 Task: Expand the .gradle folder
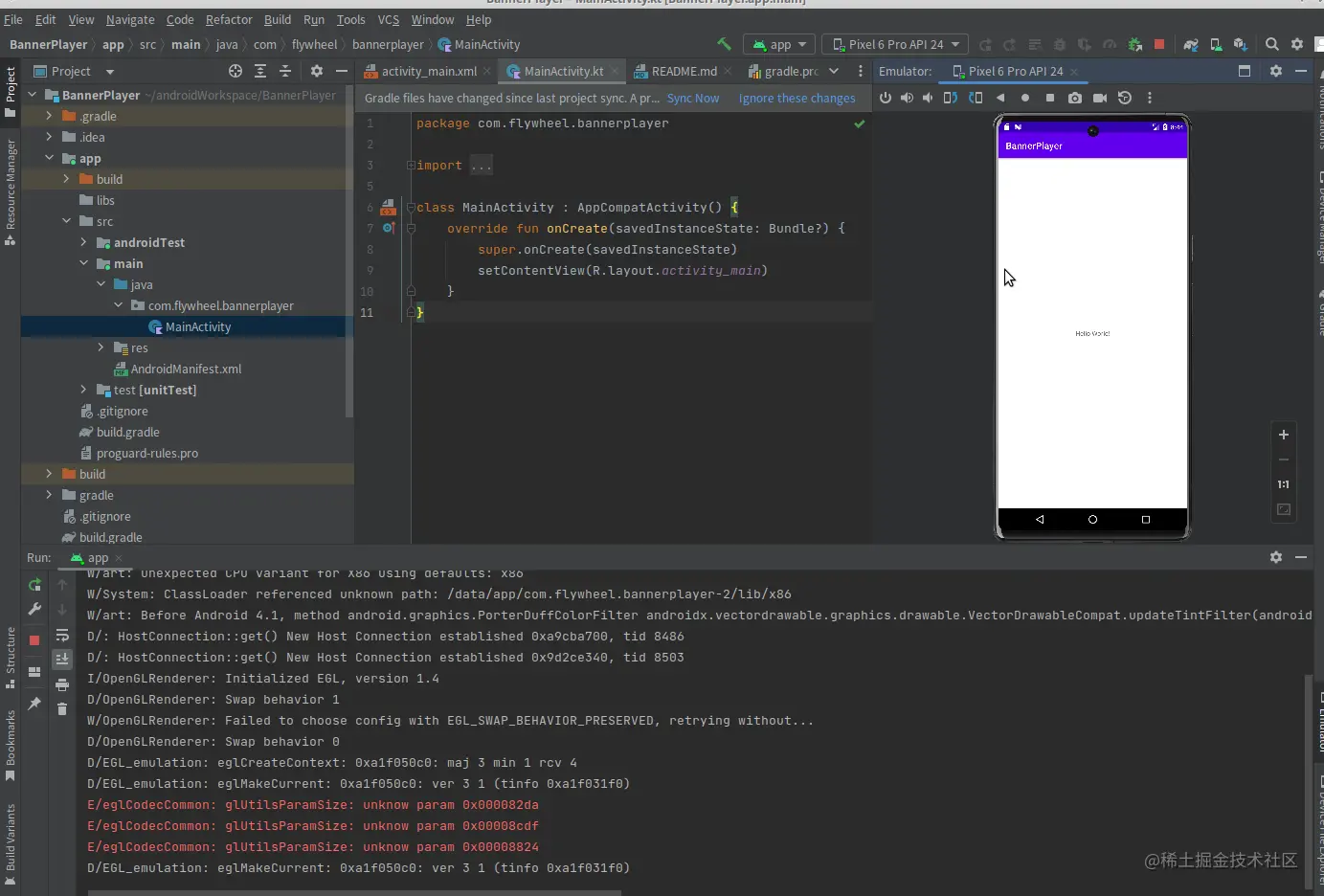(x=49, y=116)
